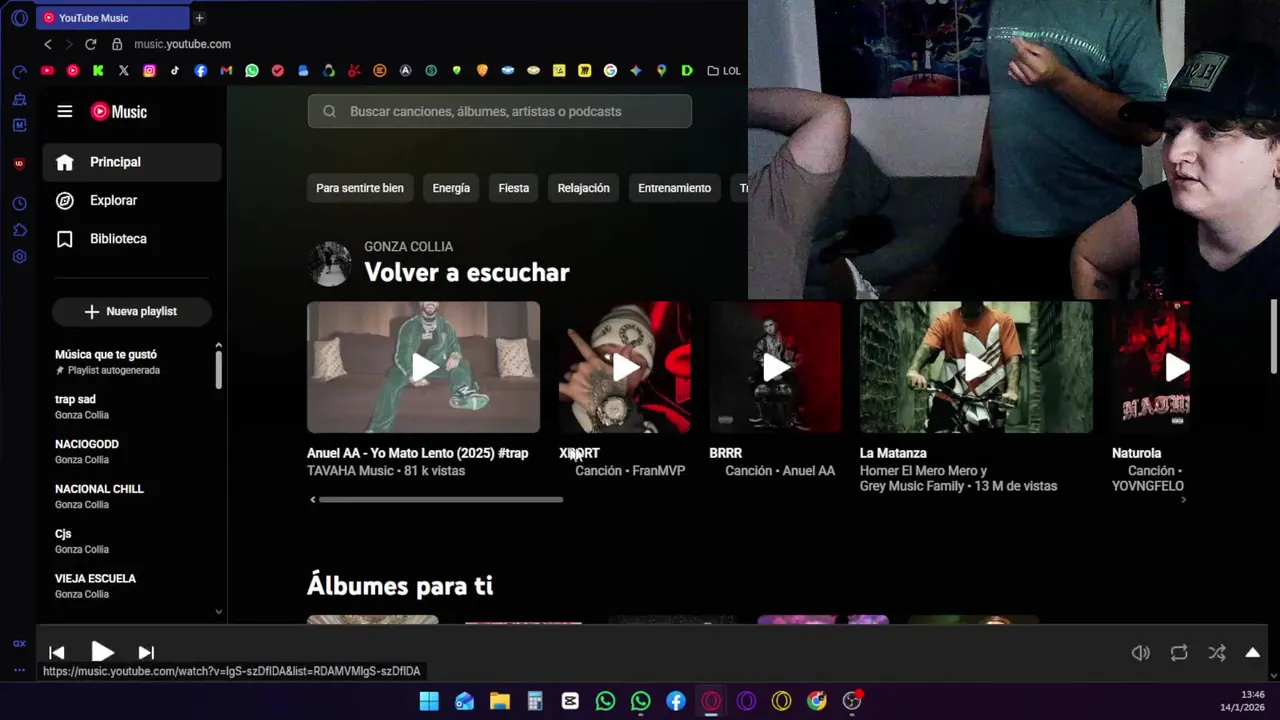Click the search magnifier icon
The height and width of the screenshot is (720, 1280).
[x=329, y=111]
